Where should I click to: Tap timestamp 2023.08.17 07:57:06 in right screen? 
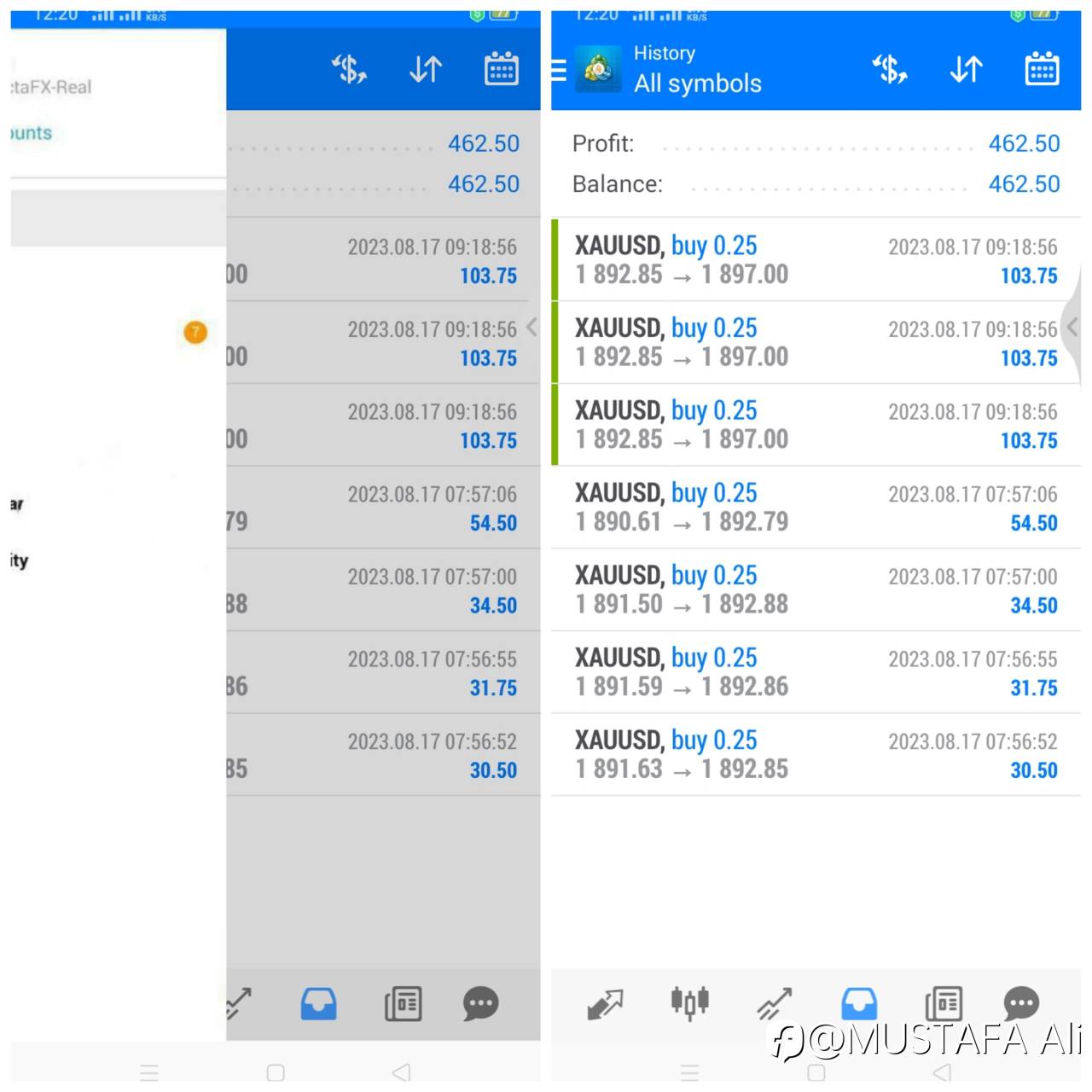coord(973,495)
